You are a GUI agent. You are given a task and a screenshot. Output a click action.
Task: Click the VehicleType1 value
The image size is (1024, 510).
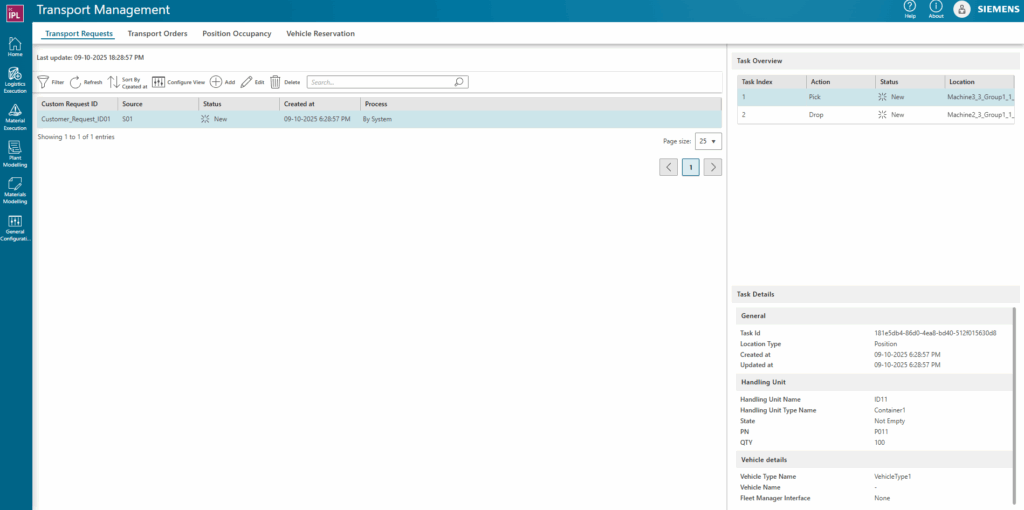pyautogui.click(x=893, y=476)
